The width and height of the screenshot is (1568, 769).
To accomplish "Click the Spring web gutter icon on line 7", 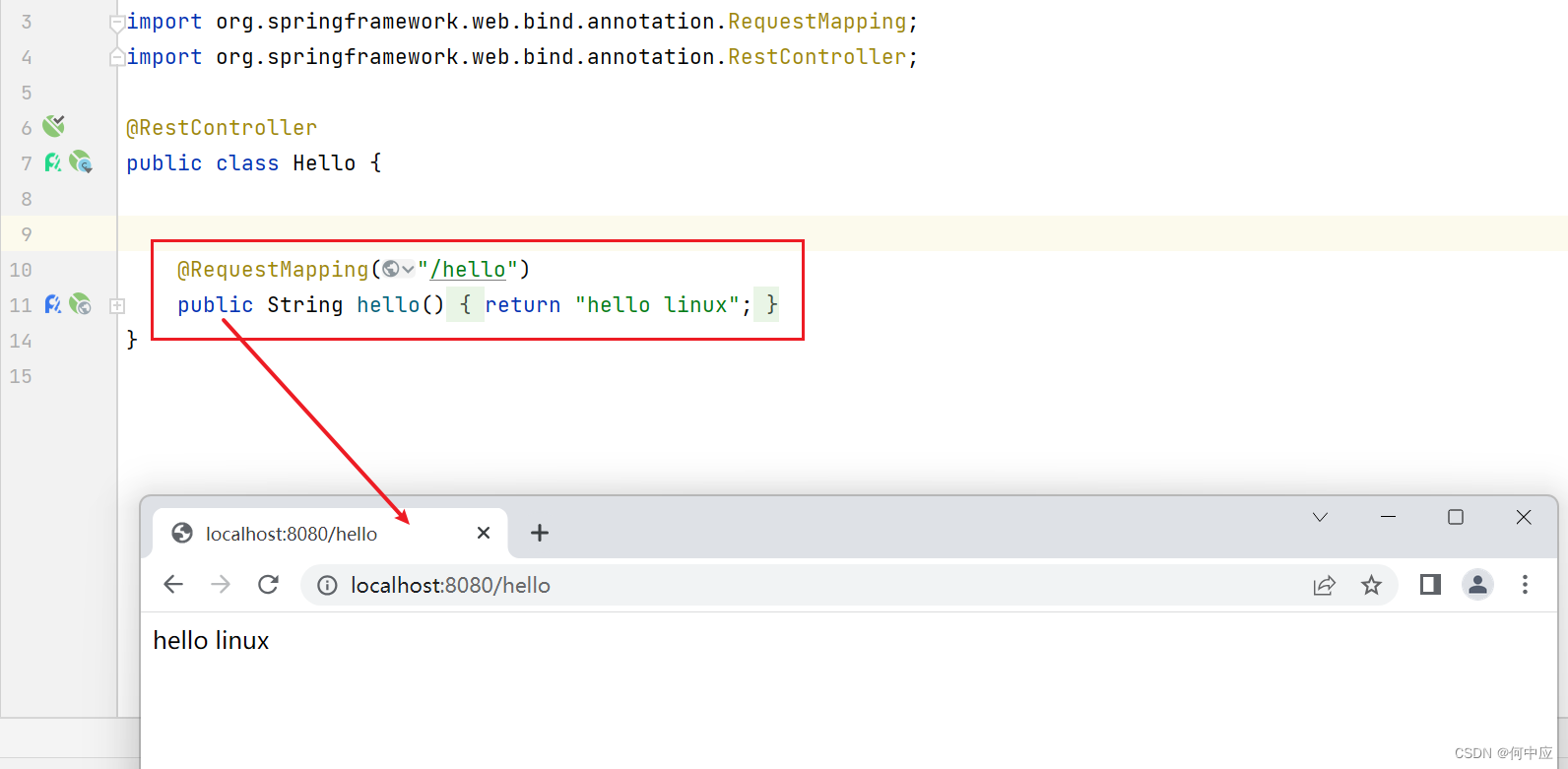I will [81, 162].
